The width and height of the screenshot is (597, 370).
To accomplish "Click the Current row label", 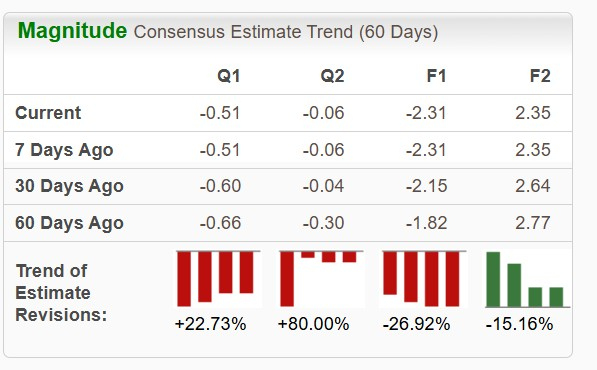I will (48, 113).
